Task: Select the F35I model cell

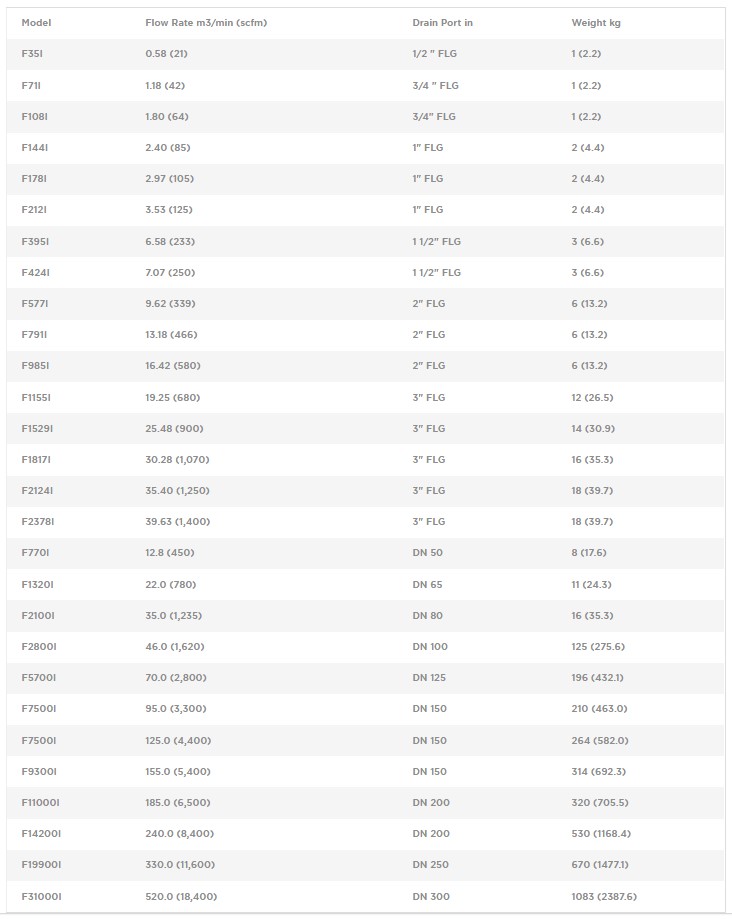Action: pyautogui.click(x=32, y=54)
